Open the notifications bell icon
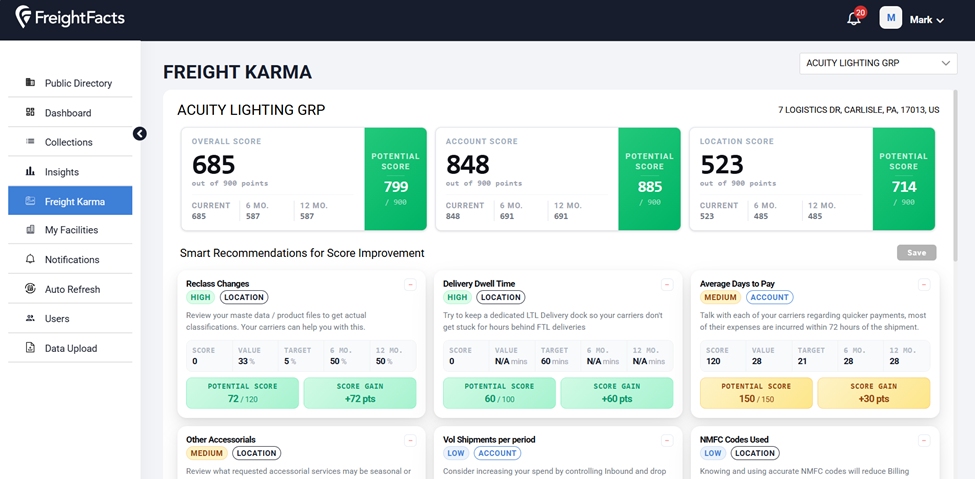This screenshot has width=975, height=479. [x=854, y=19]
